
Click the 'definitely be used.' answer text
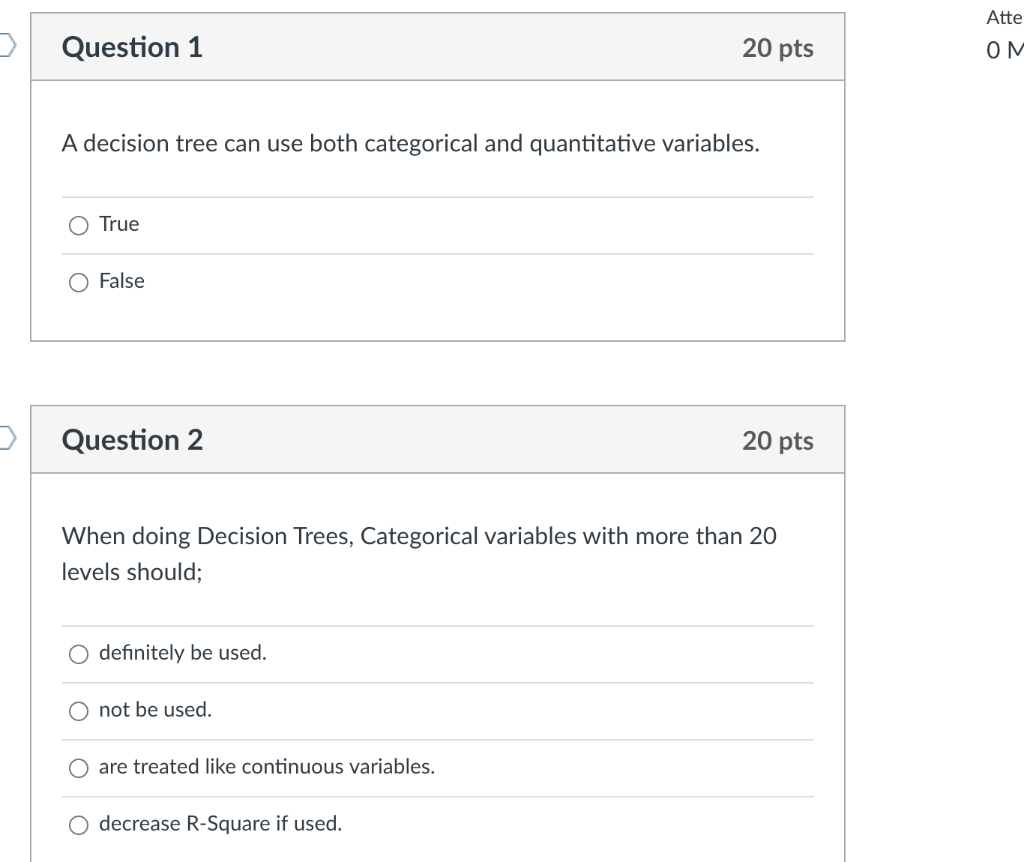(183, 652)
